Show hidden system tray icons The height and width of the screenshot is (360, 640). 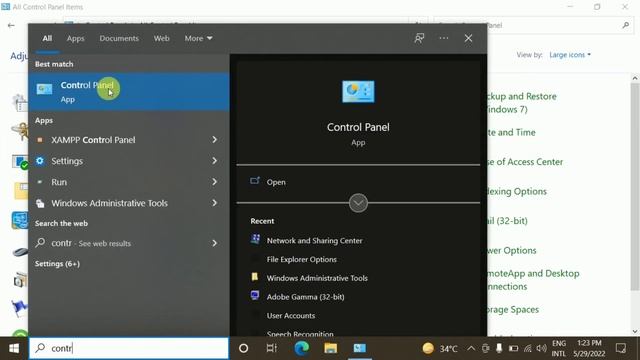[471, 349]
